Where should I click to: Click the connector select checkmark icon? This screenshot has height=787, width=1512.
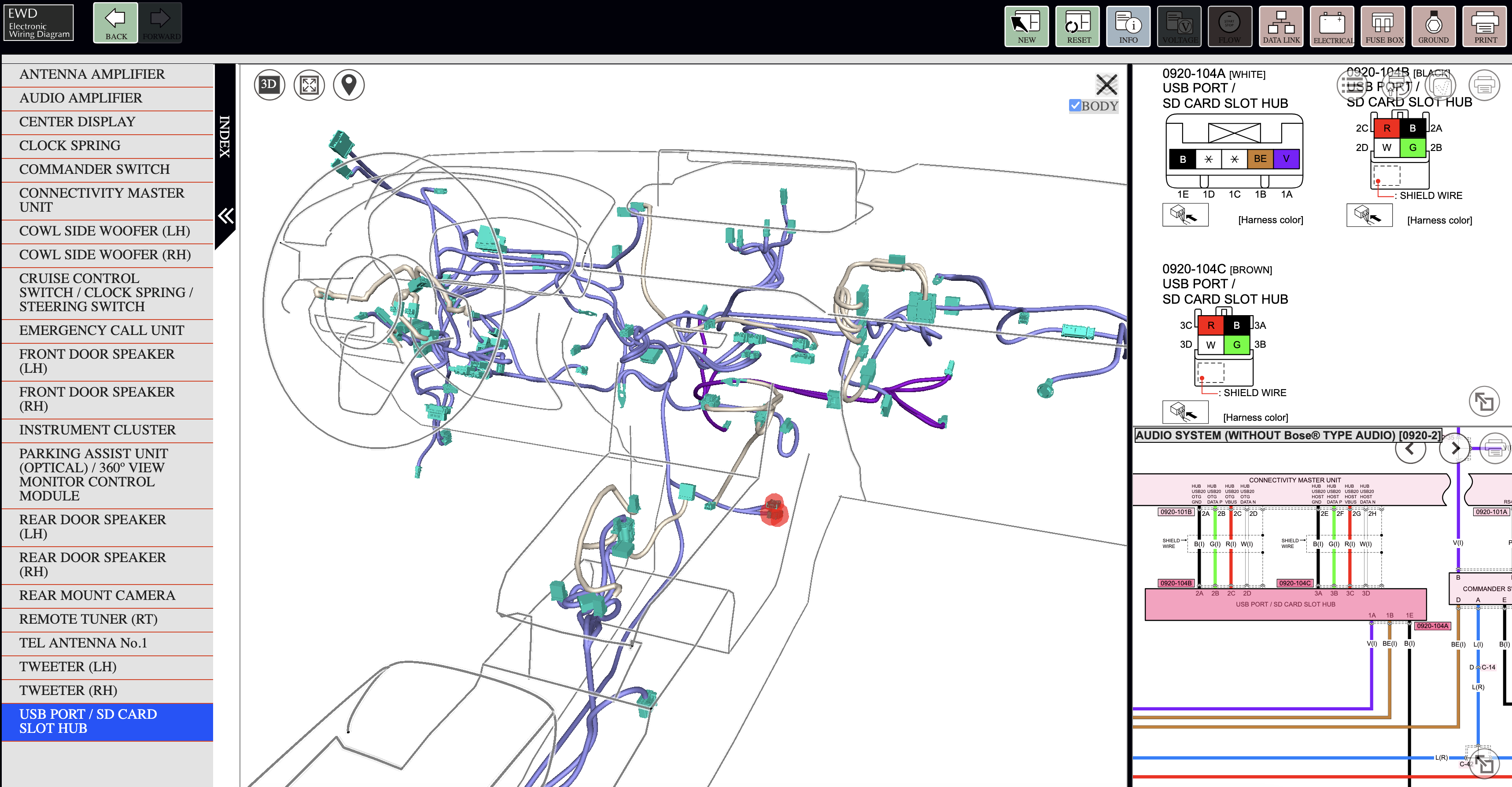1440,85
